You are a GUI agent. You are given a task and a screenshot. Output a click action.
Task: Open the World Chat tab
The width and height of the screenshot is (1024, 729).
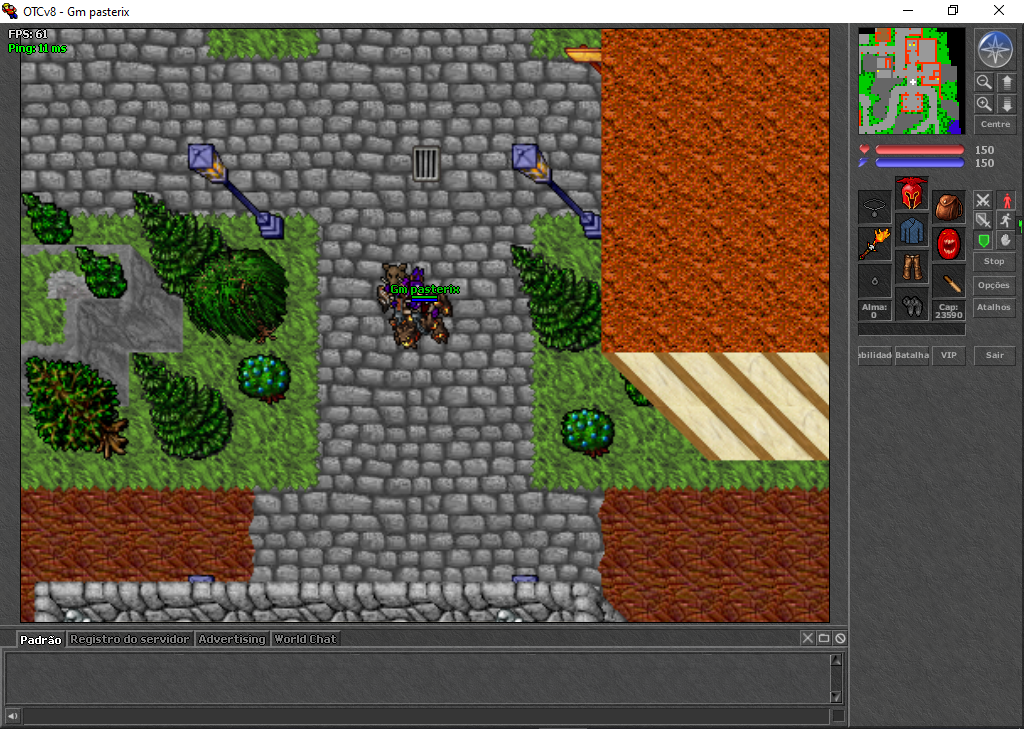click(x=305, y=640)
